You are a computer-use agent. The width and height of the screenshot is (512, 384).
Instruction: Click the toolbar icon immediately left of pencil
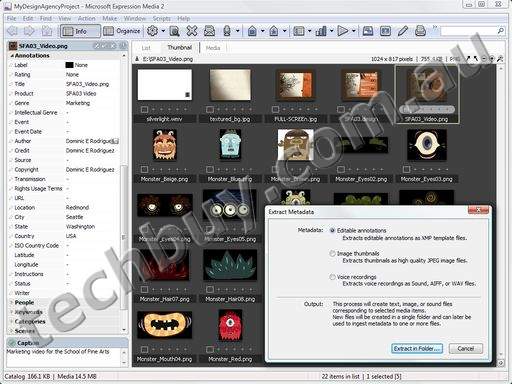385,31
